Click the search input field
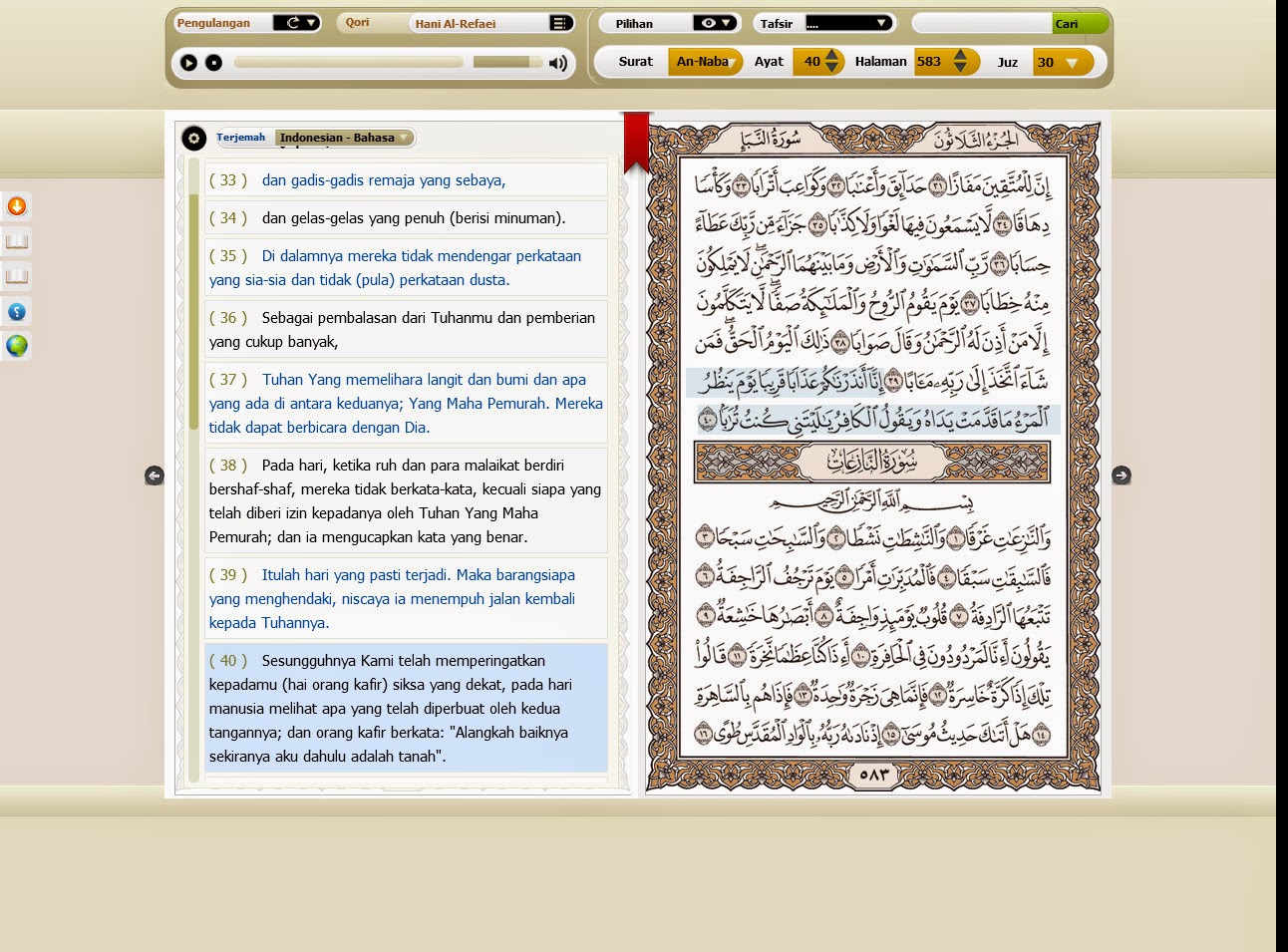 [983, 23]
